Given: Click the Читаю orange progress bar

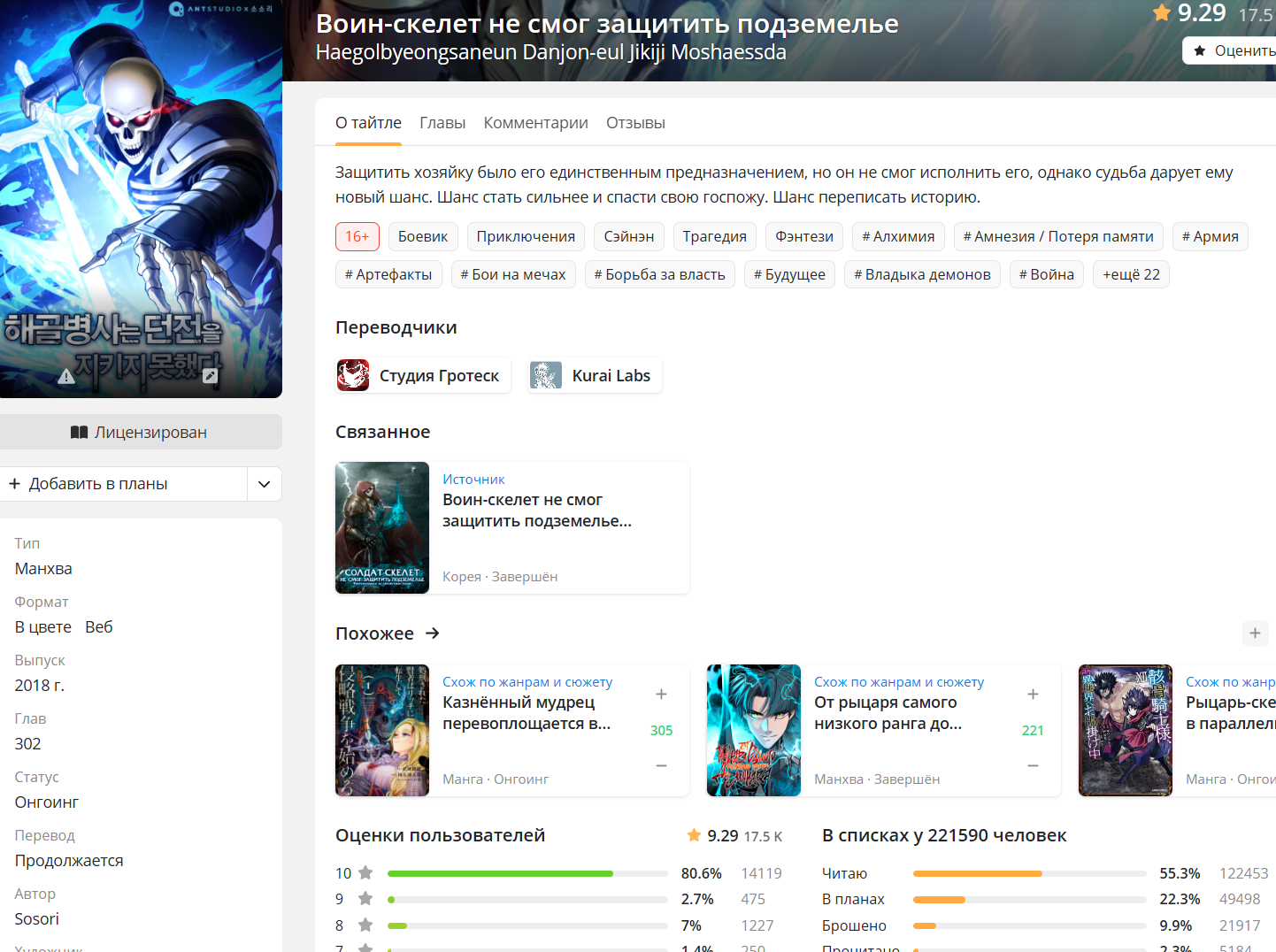Looking at the screenshot, I should (978, 873).
